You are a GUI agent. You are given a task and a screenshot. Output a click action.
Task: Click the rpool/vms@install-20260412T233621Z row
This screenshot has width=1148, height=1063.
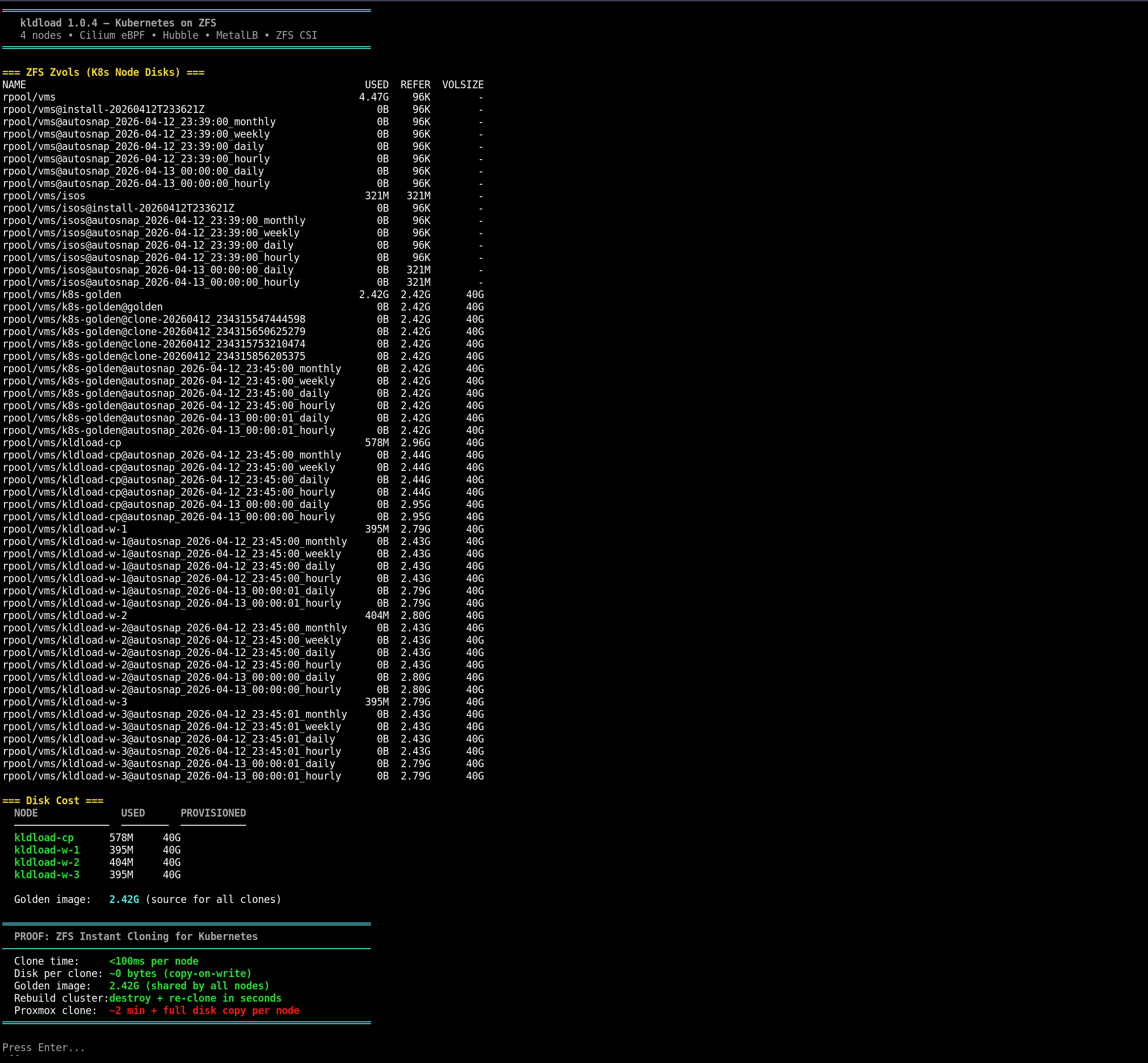pyautogui.click(x=243, y=109)
